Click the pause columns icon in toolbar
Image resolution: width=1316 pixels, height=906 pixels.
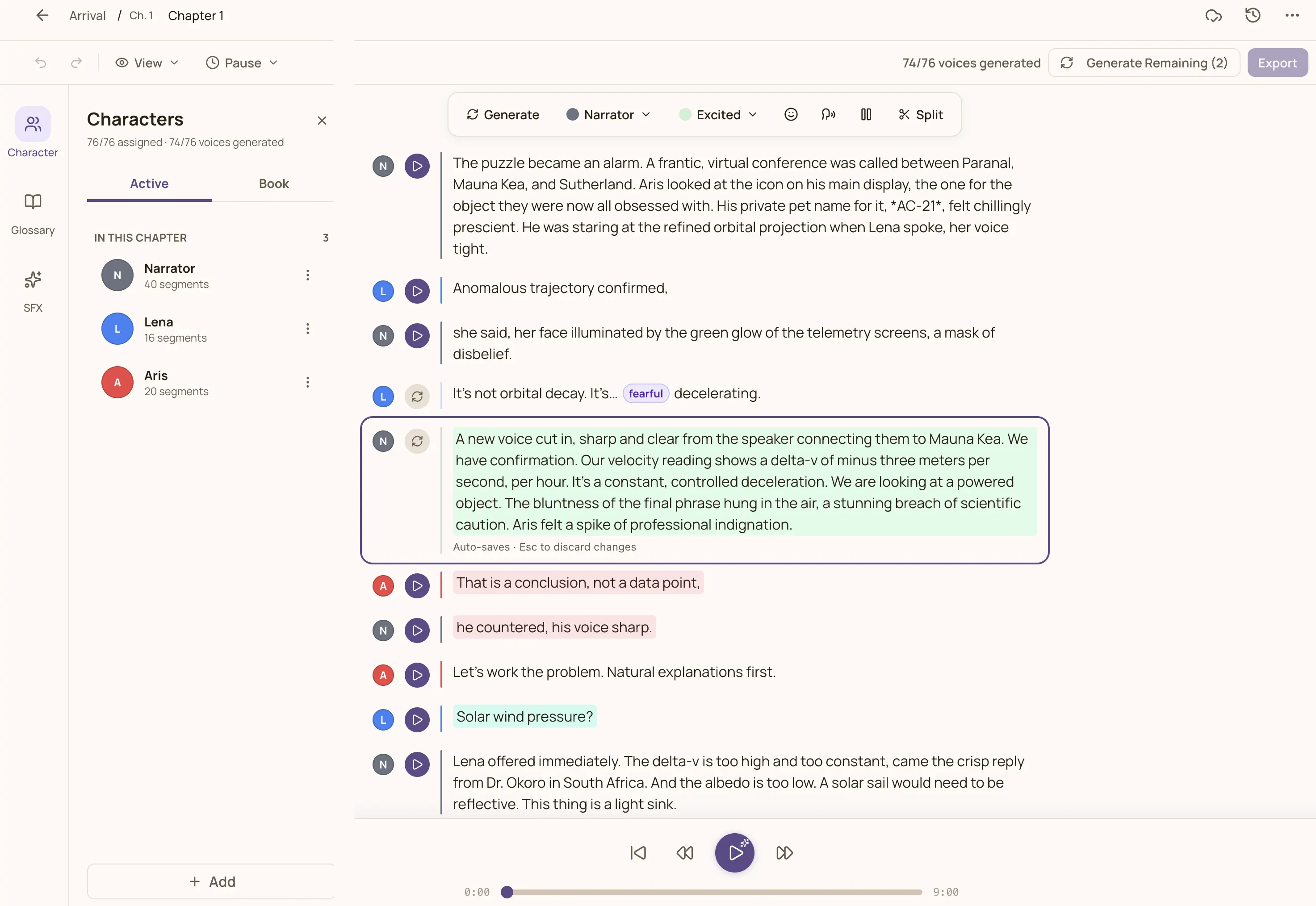[866, 115]
